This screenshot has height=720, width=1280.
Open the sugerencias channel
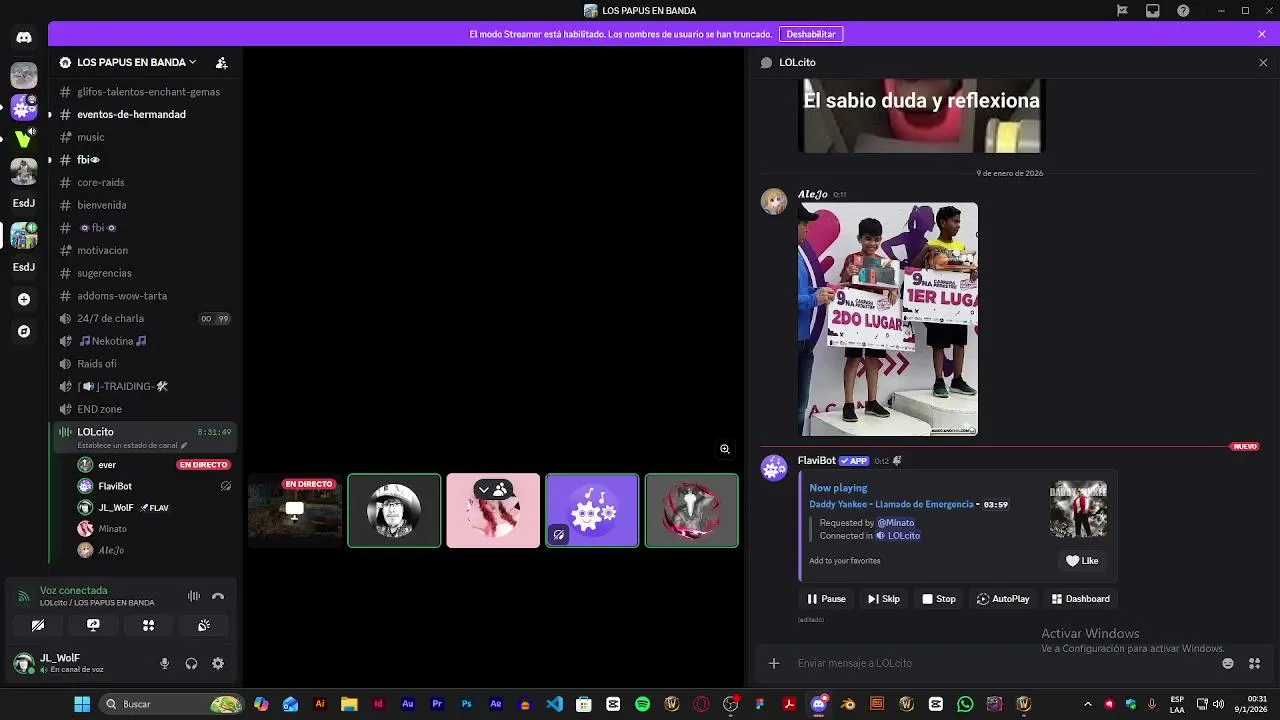(143, 273)
